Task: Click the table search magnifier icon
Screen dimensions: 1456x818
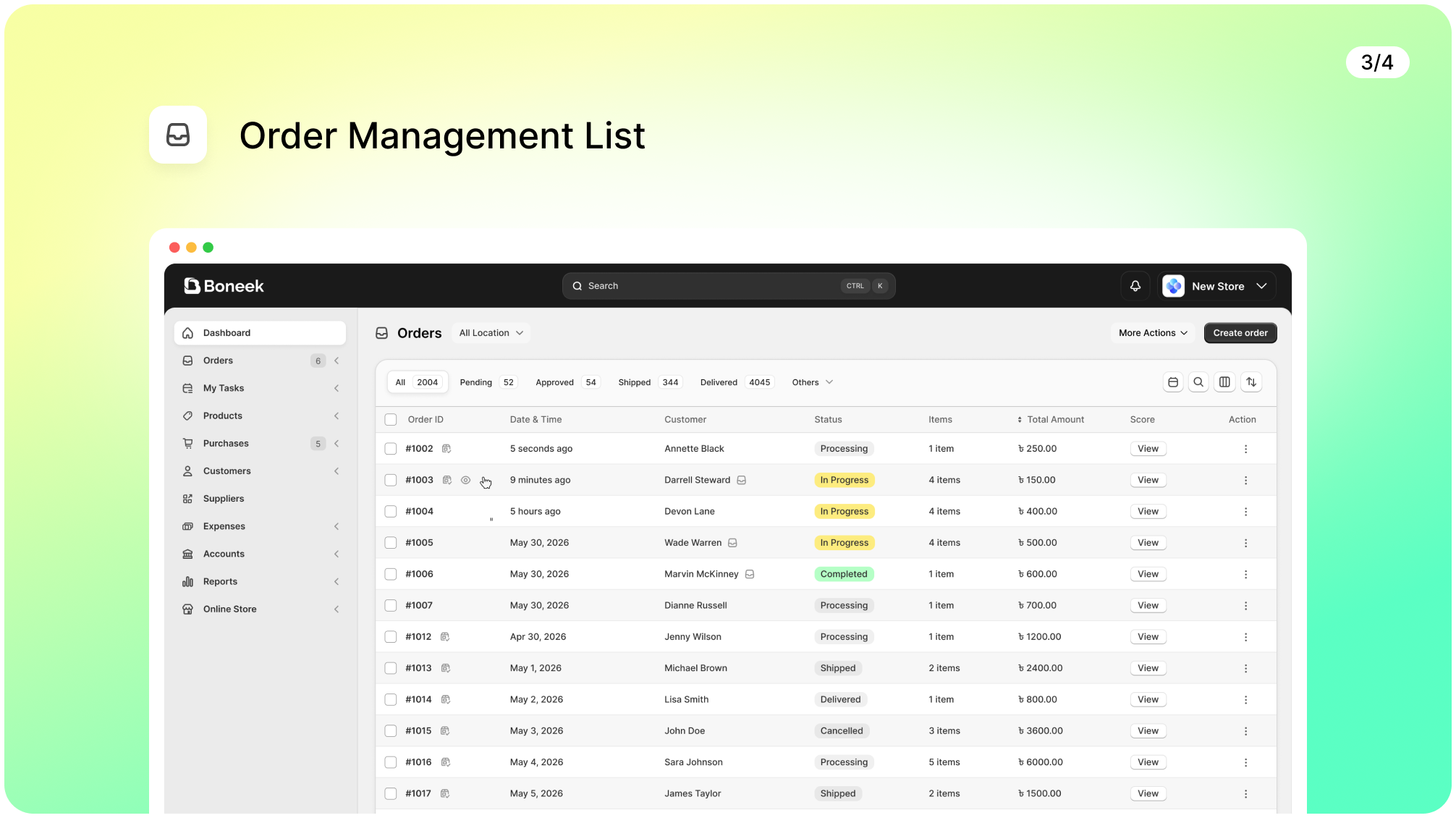Action: (1198, 382)
